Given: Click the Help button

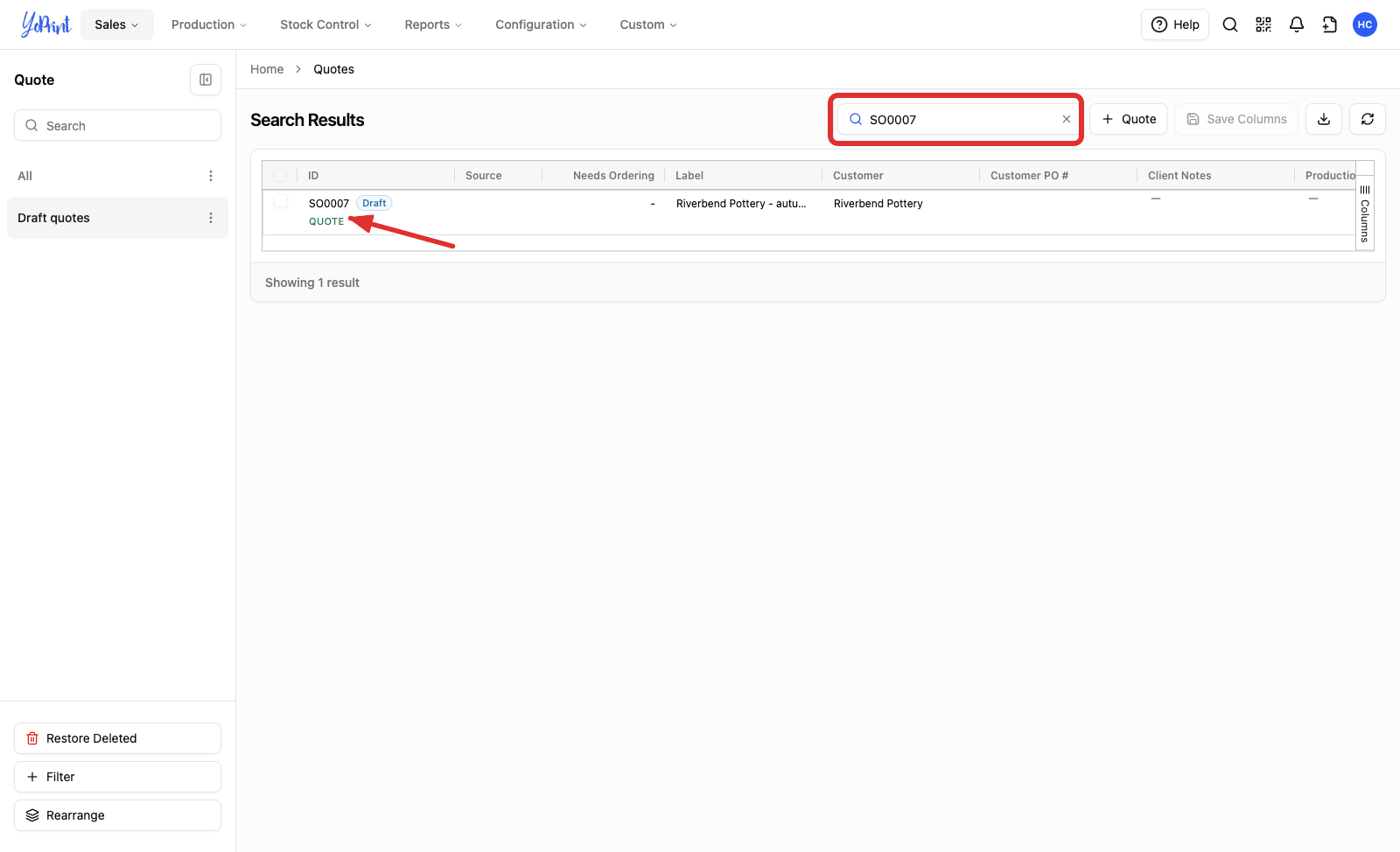Looking at the screenshot, I should click(x=1175, y=24).
